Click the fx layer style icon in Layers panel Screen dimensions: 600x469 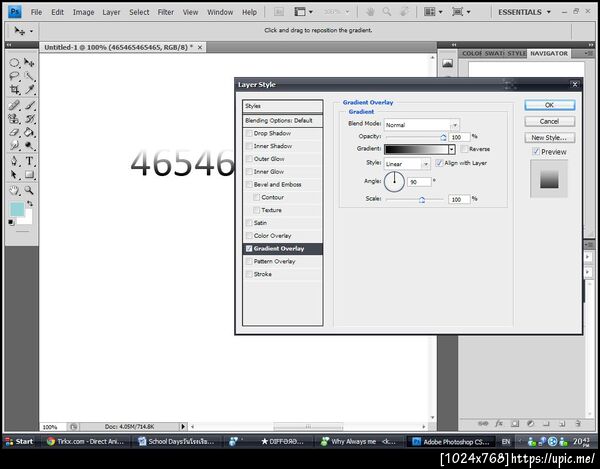click(x=499, y=423)
